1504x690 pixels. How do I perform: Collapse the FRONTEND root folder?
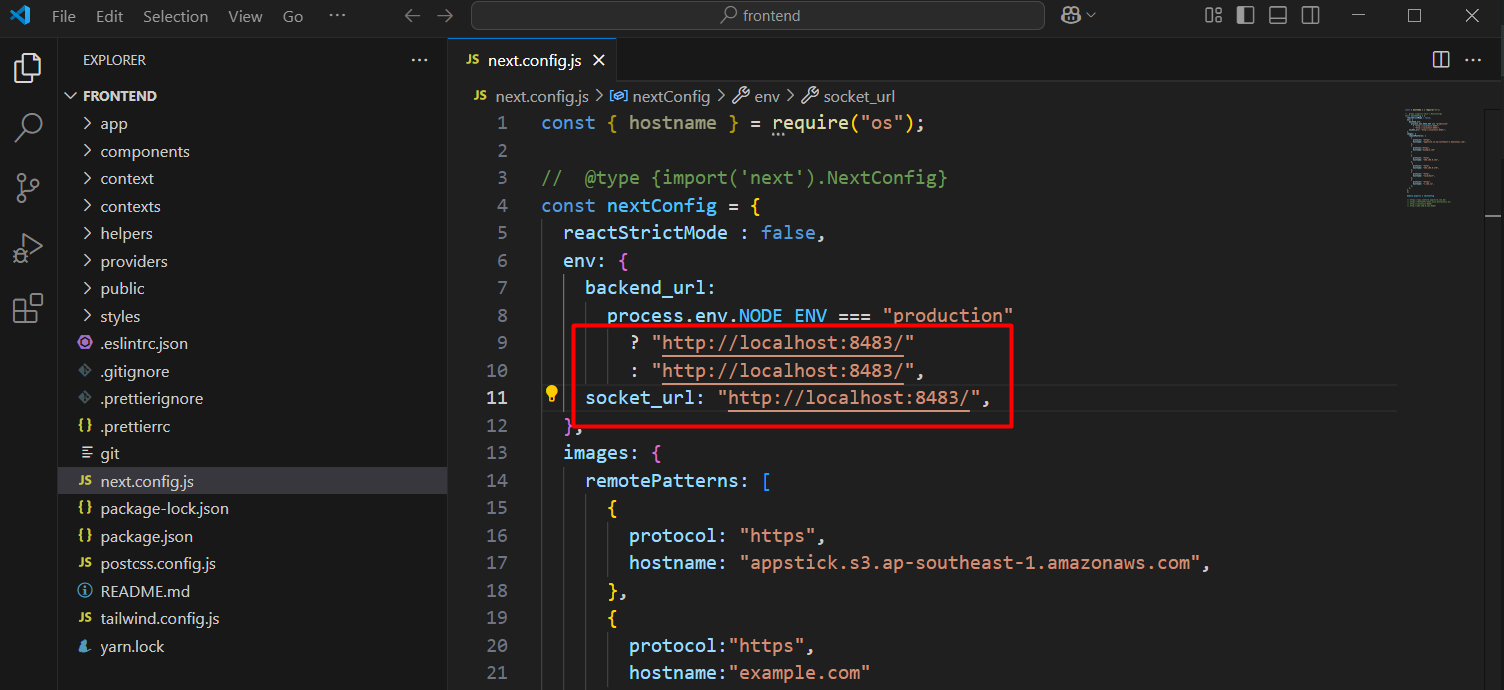(x=252, y=96)
